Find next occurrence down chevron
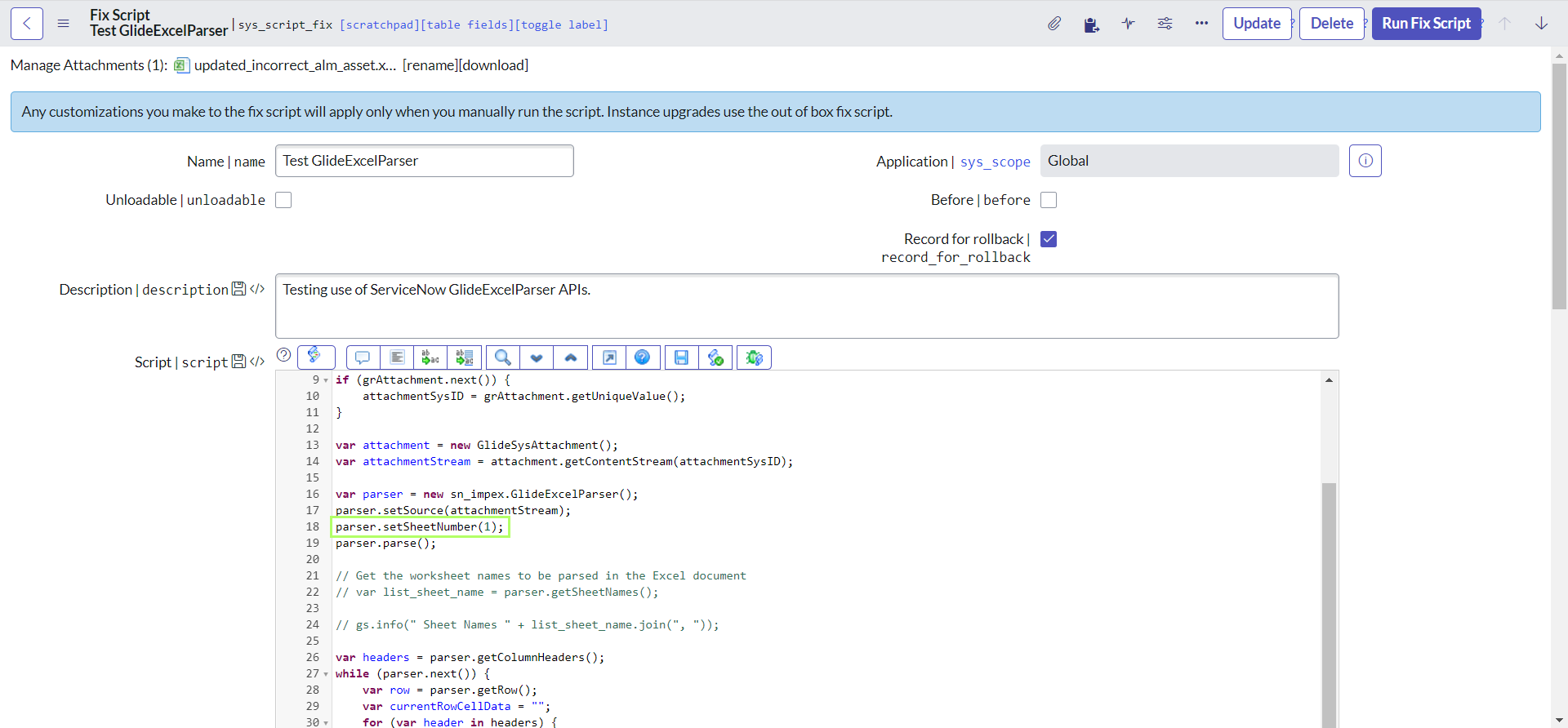Viewport: 1568px width, 728px height. [x=537, y=357]
